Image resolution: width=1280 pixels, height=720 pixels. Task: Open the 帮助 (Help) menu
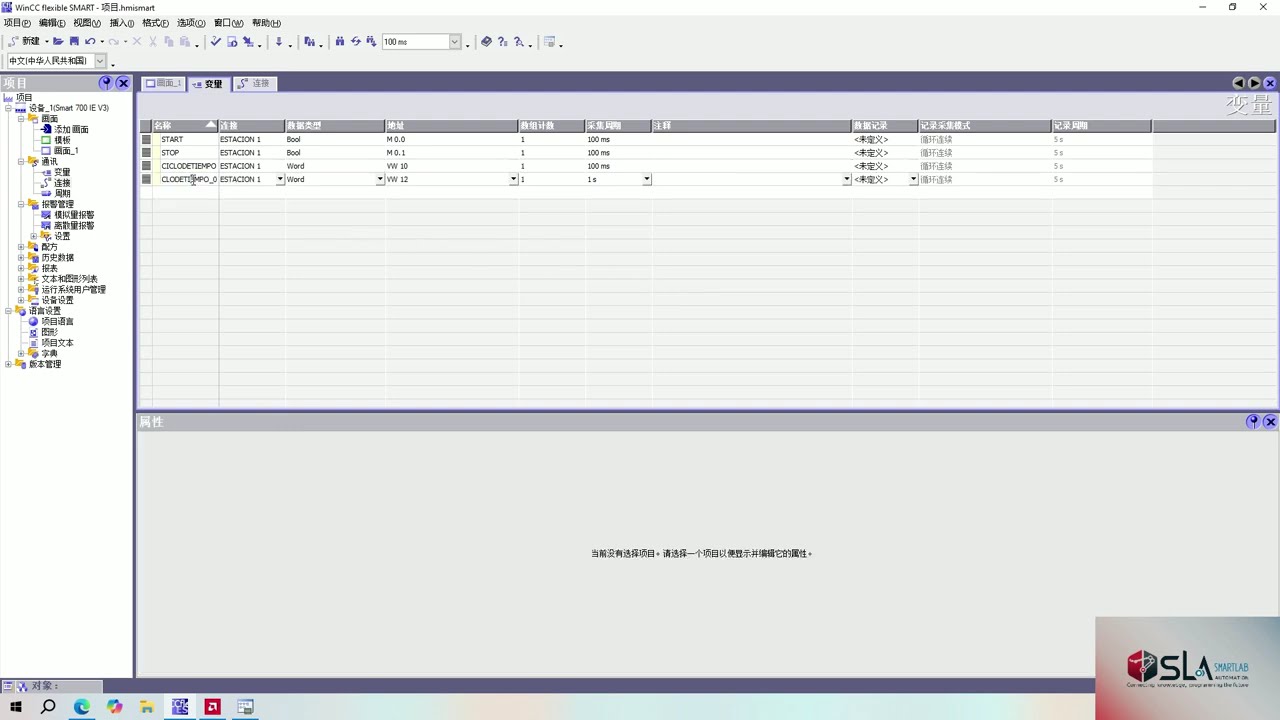pos(266,23)
